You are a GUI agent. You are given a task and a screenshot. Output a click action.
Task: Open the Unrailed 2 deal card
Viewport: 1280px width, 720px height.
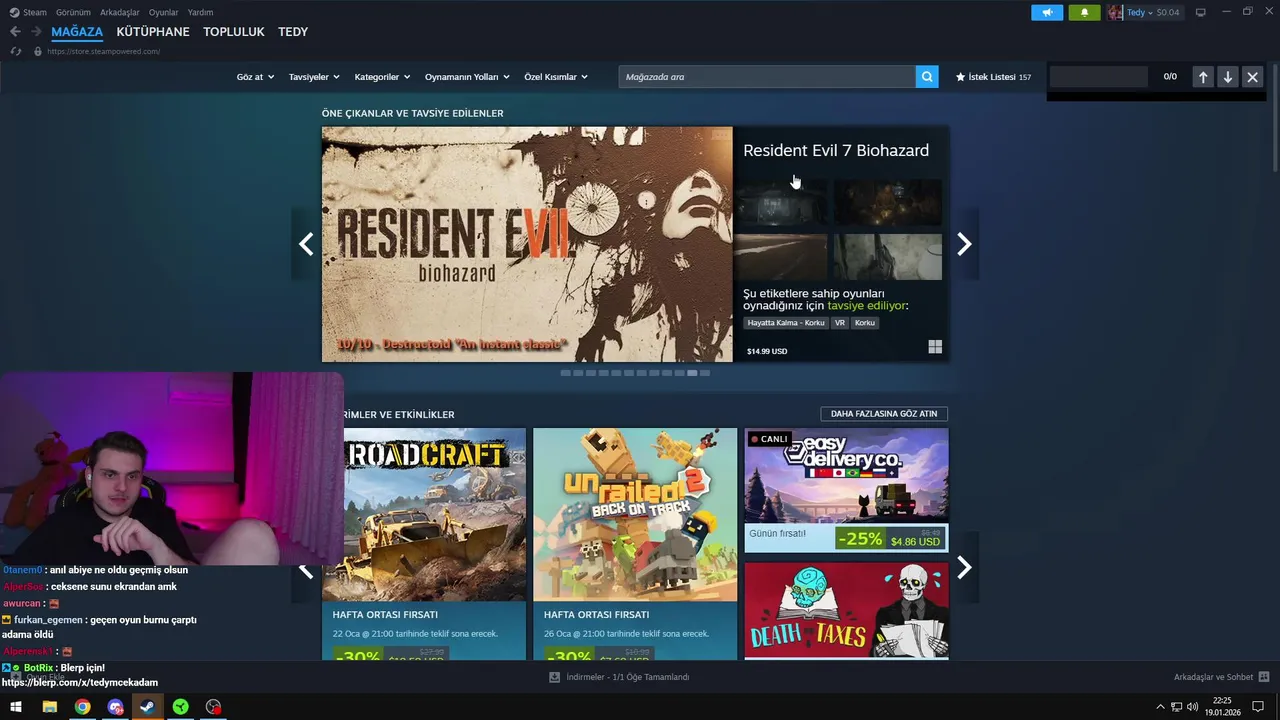click(635, 544)
